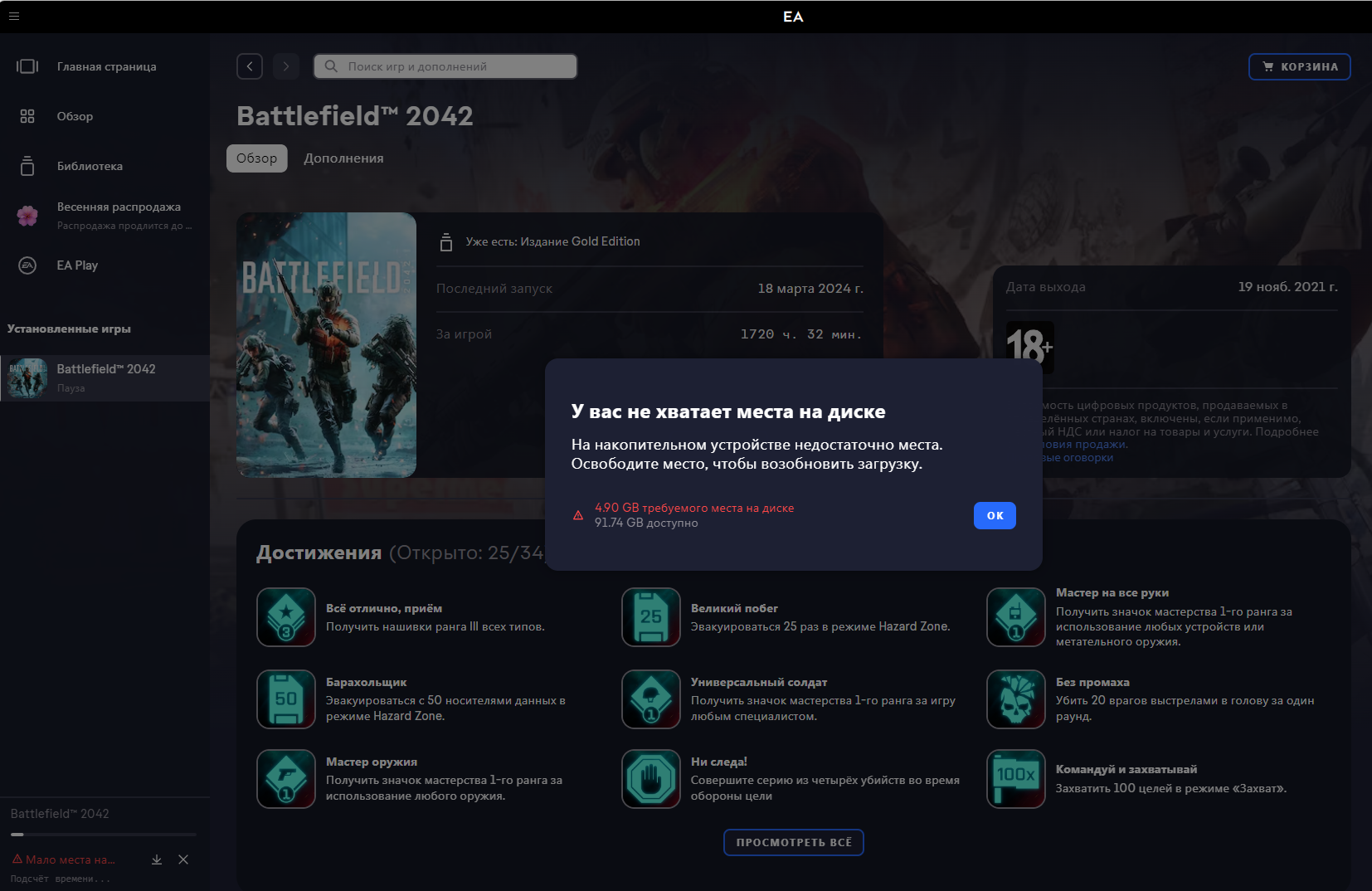Image resolution: width=1372 pixels, height=891 pixels.
Task: Click the Ни следа! achievement icon
Action: tap(651, 779)
